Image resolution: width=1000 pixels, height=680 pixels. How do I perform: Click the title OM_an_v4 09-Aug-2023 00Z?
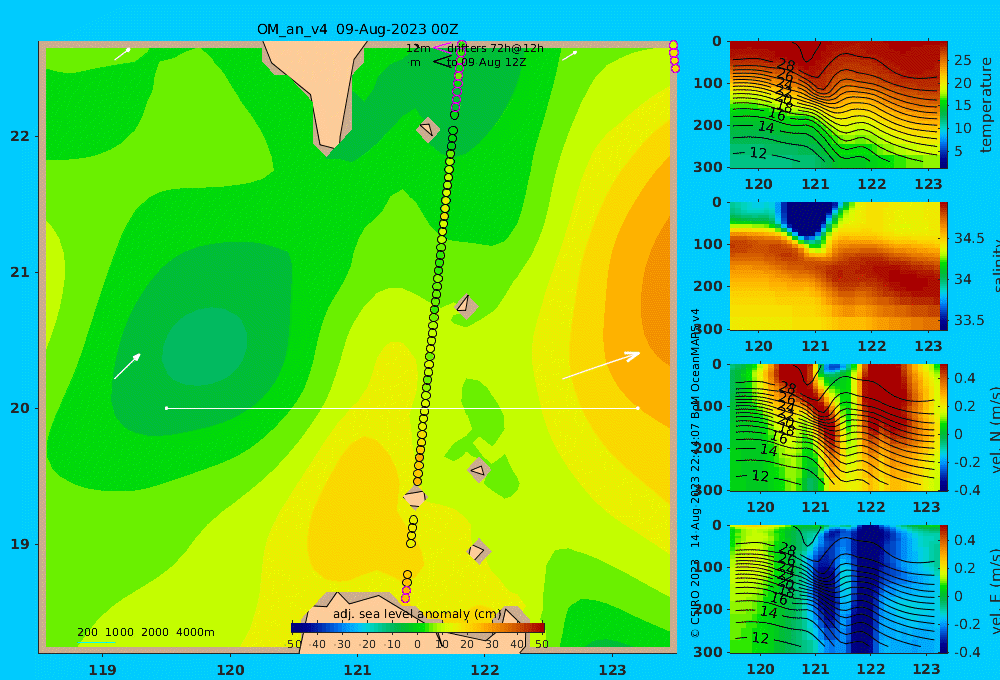click(357, 29)
